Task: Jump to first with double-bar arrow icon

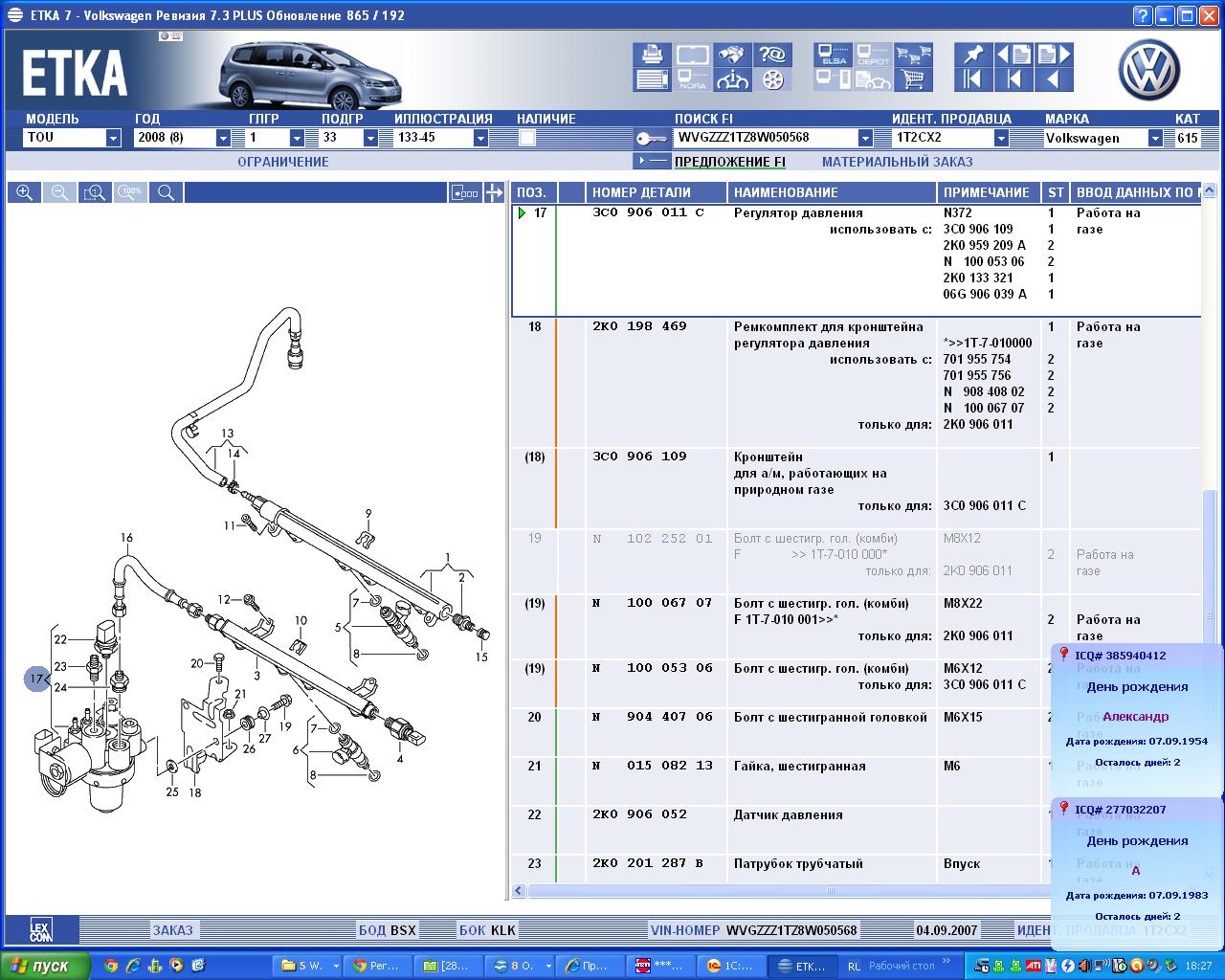Action: (973, 79)
